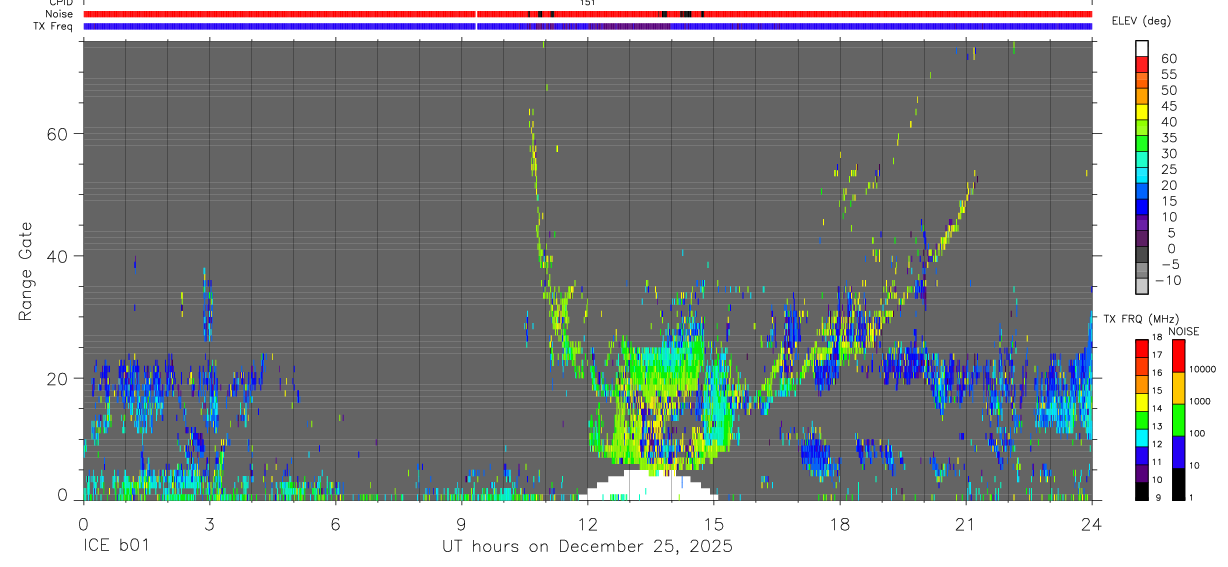Click the '9' hour tick on the UT axis
The height and width of the screenshot is (567, 1228).
(461, 522)
